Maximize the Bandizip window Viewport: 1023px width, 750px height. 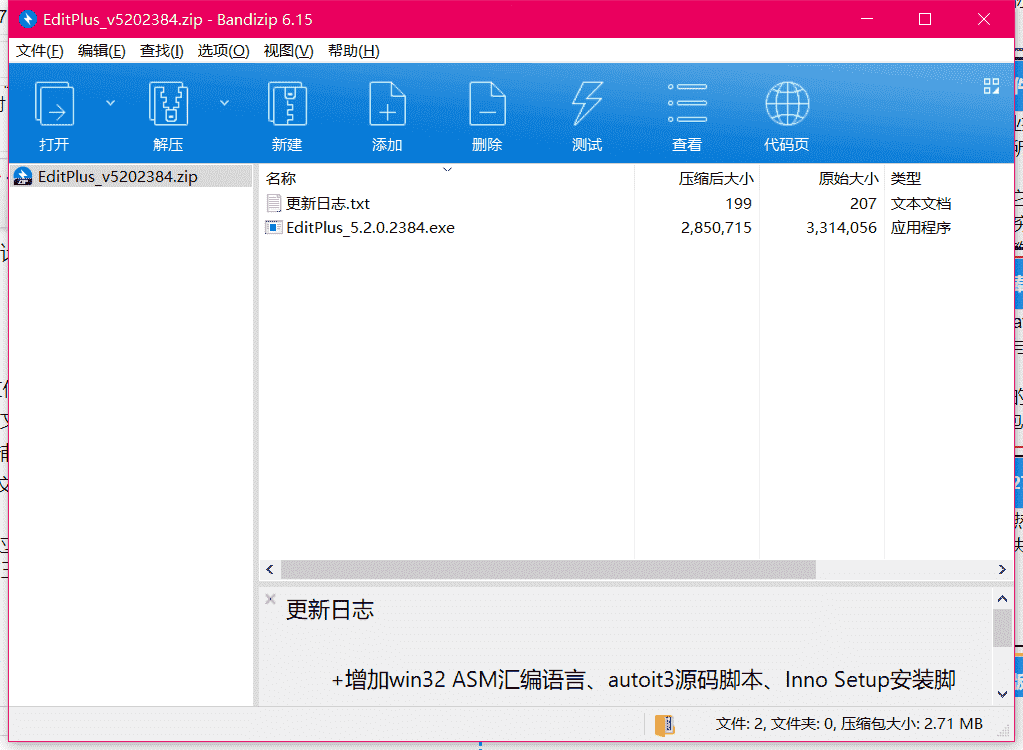(924, 19)
